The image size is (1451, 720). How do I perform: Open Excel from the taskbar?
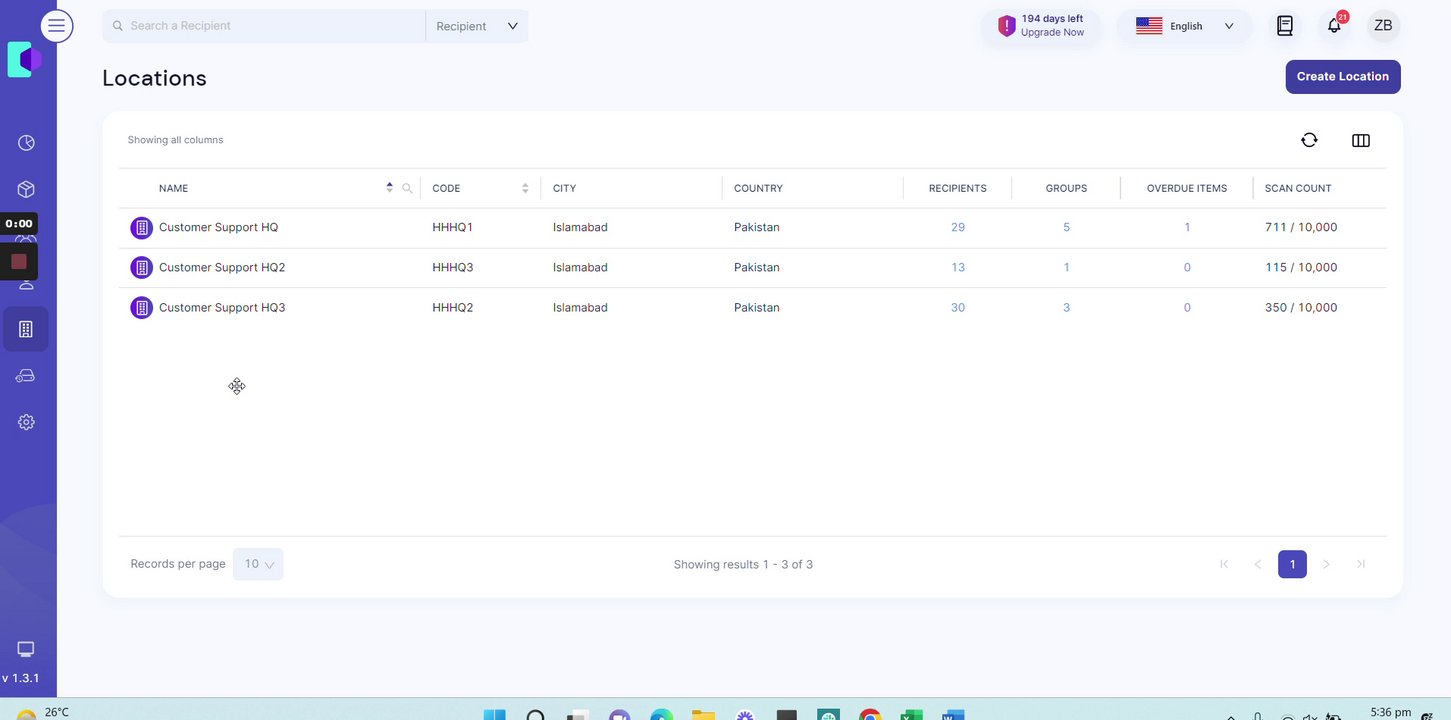click(911, 716)
